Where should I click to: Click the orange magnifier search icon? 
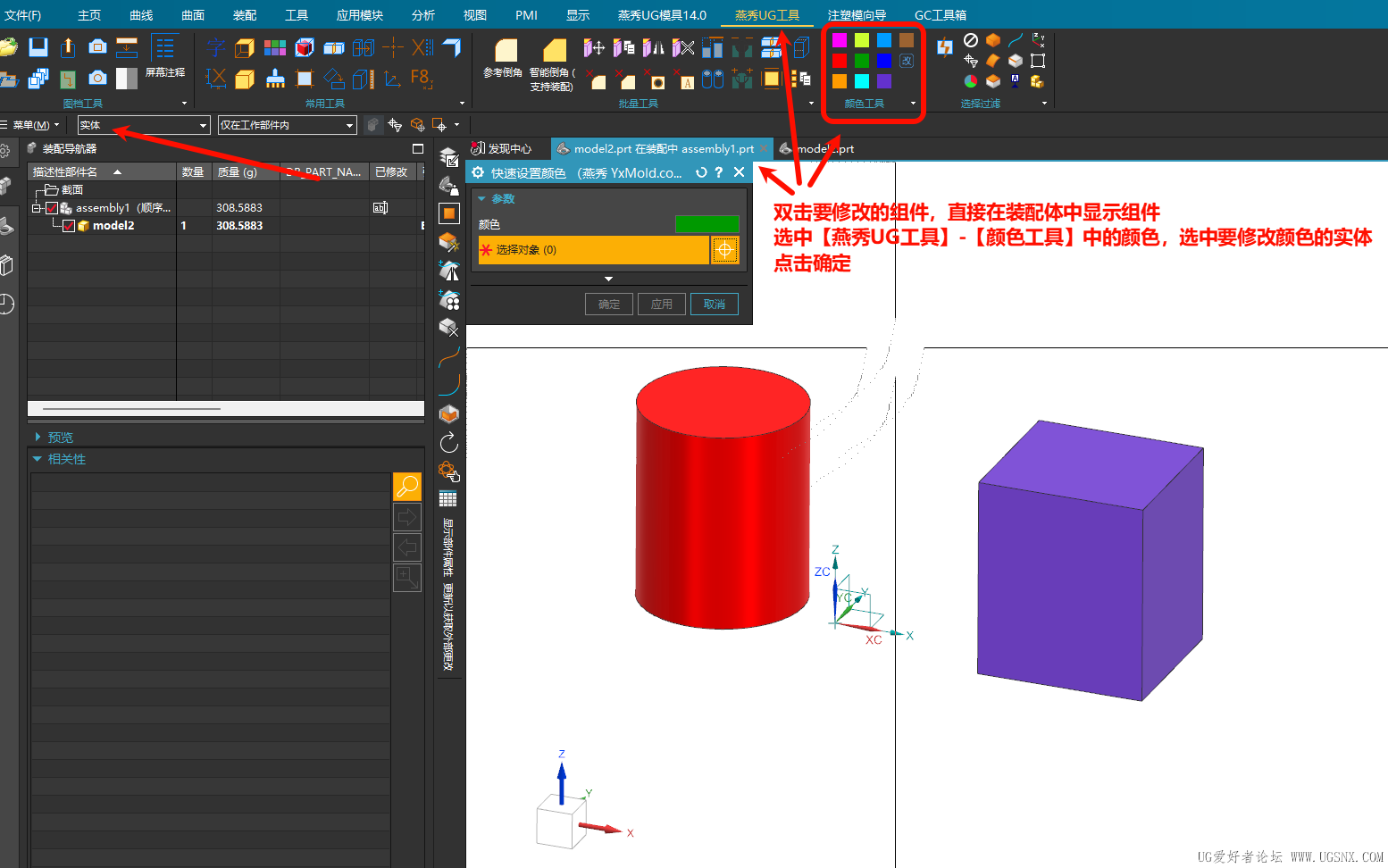[407, 487]
